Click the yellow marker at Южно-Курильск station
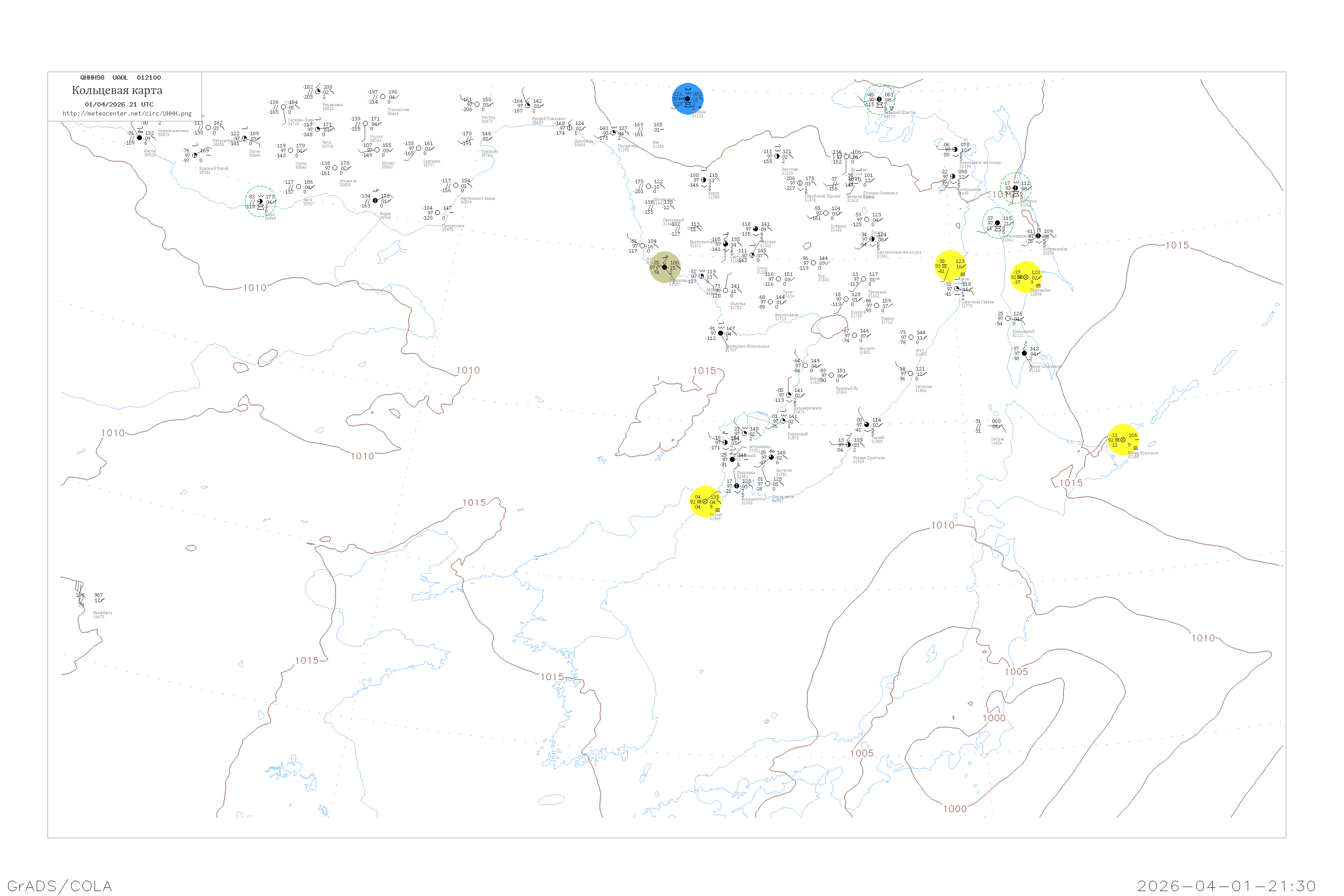This screenshot has width=1344, height=896. pos(1123,440)
